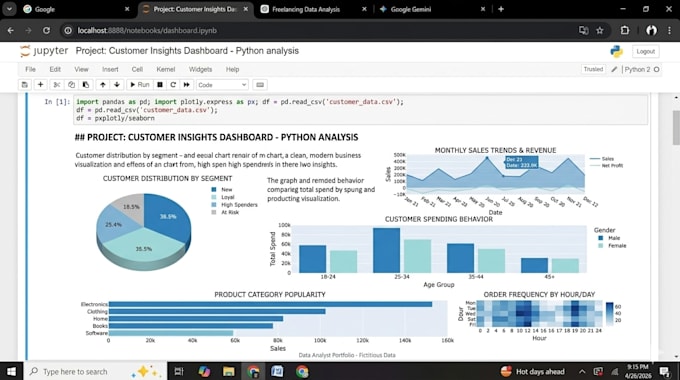
Task: Show hidden system tray icons chevron
Action: point(582,371)
